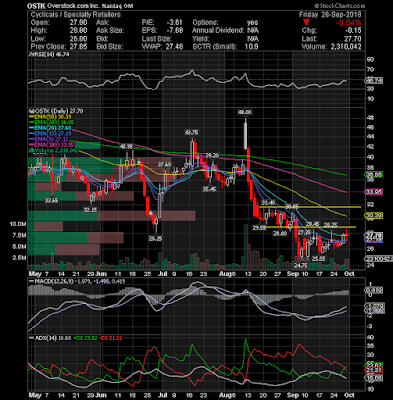The width and height of the screenshot is (393, 400).
Task: Click the red -DI 21.31 reading
Action: (110, 338)
